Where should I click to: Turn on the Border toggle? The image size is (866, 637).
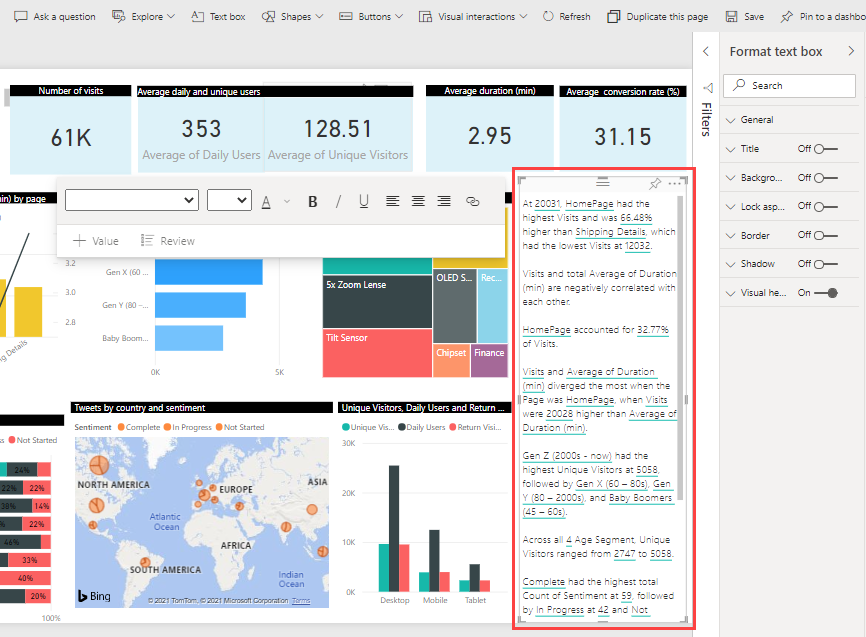[x=826, y=235]
